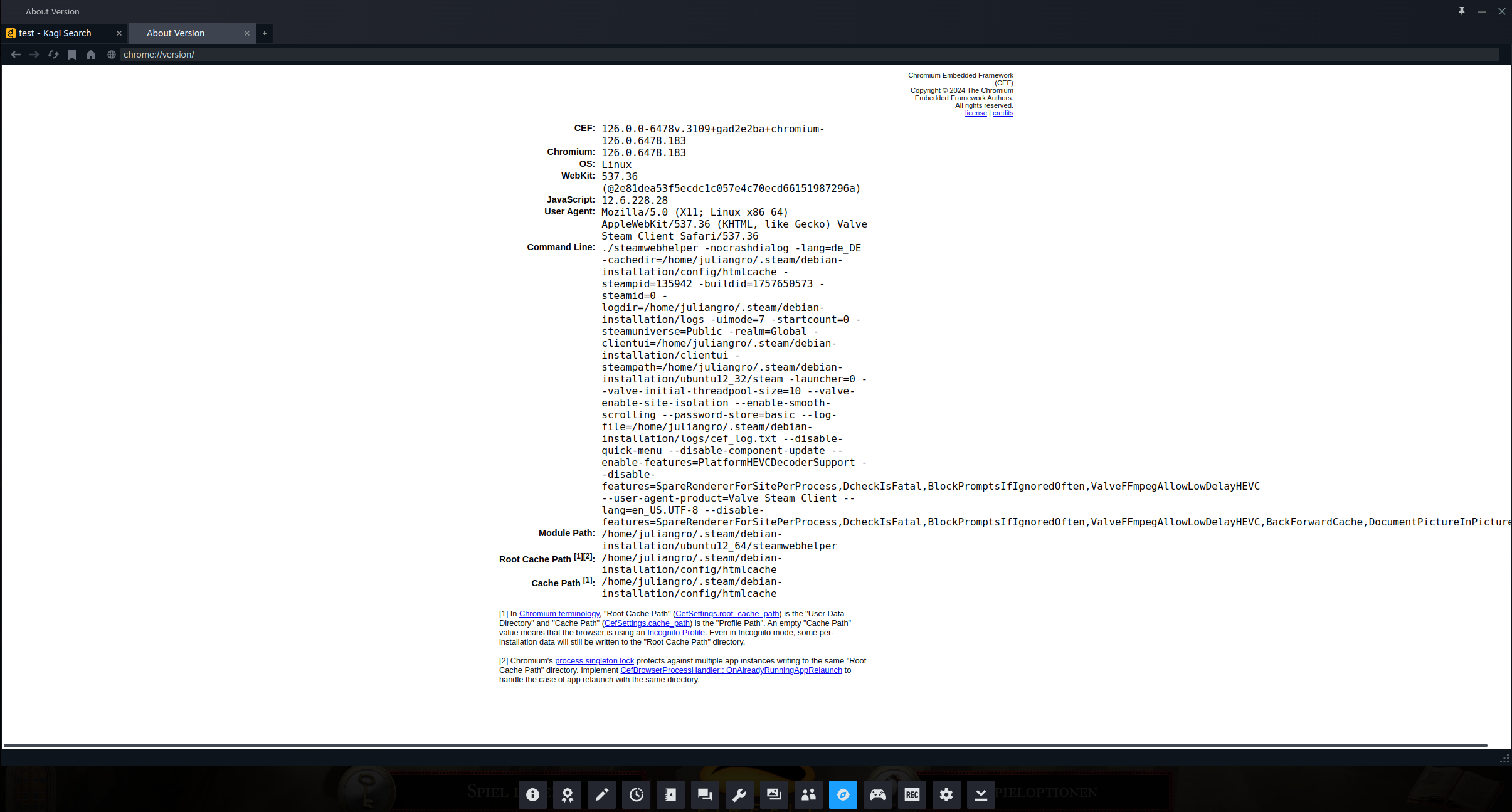This screenshot has width=1512, height=812.
Task: Open the playtime clock icon
Action: [x=636, y=794]
